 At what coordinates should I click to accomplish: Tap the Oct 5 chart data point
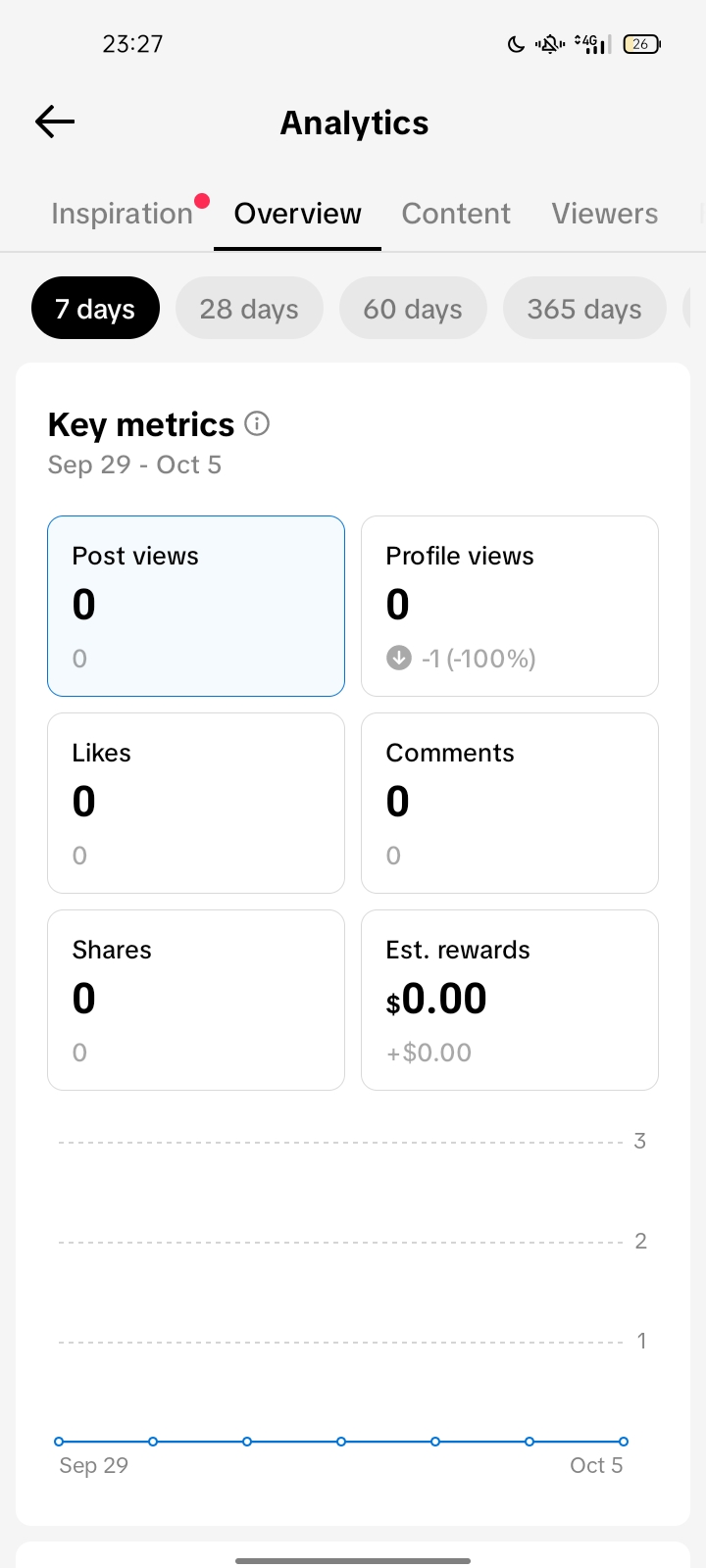click(624, 1442)
